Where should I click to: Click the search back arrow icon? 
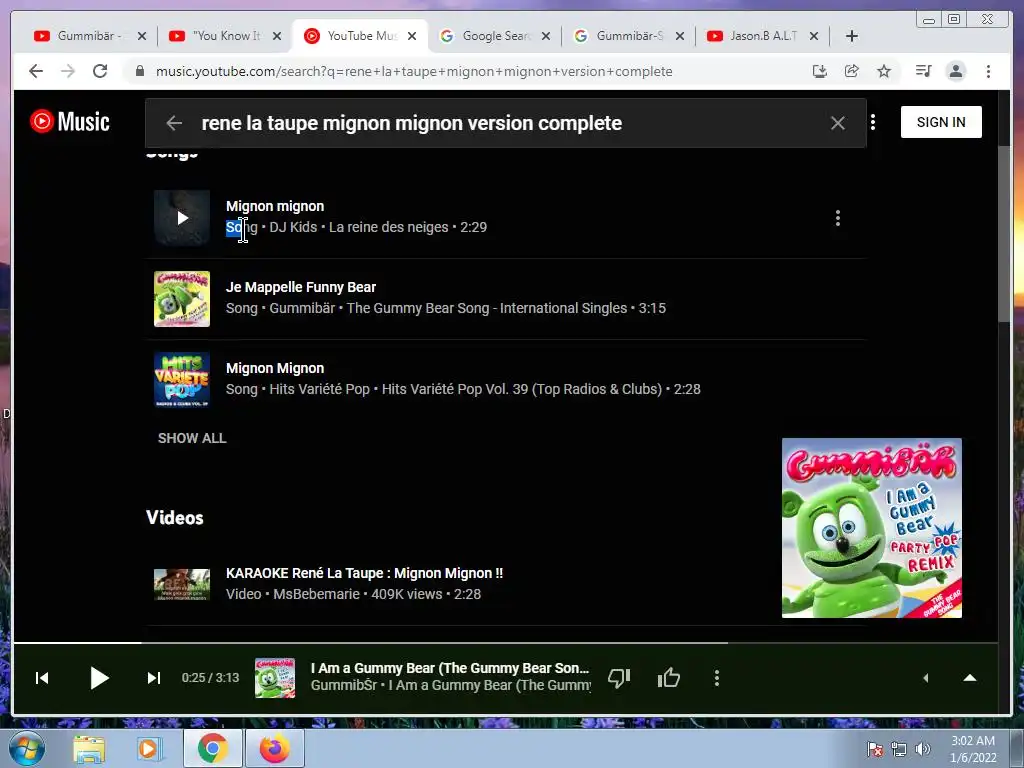[174, 123]
